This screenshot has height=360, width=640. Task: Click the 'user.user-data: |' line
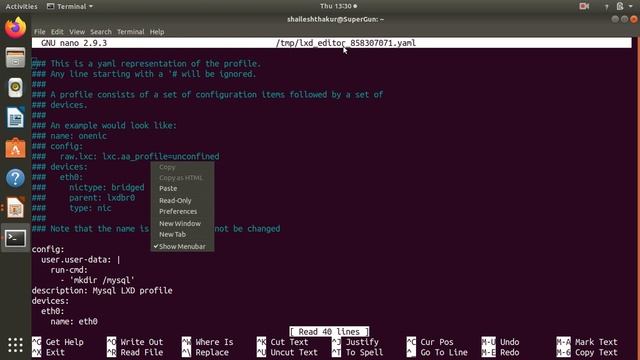81,260
